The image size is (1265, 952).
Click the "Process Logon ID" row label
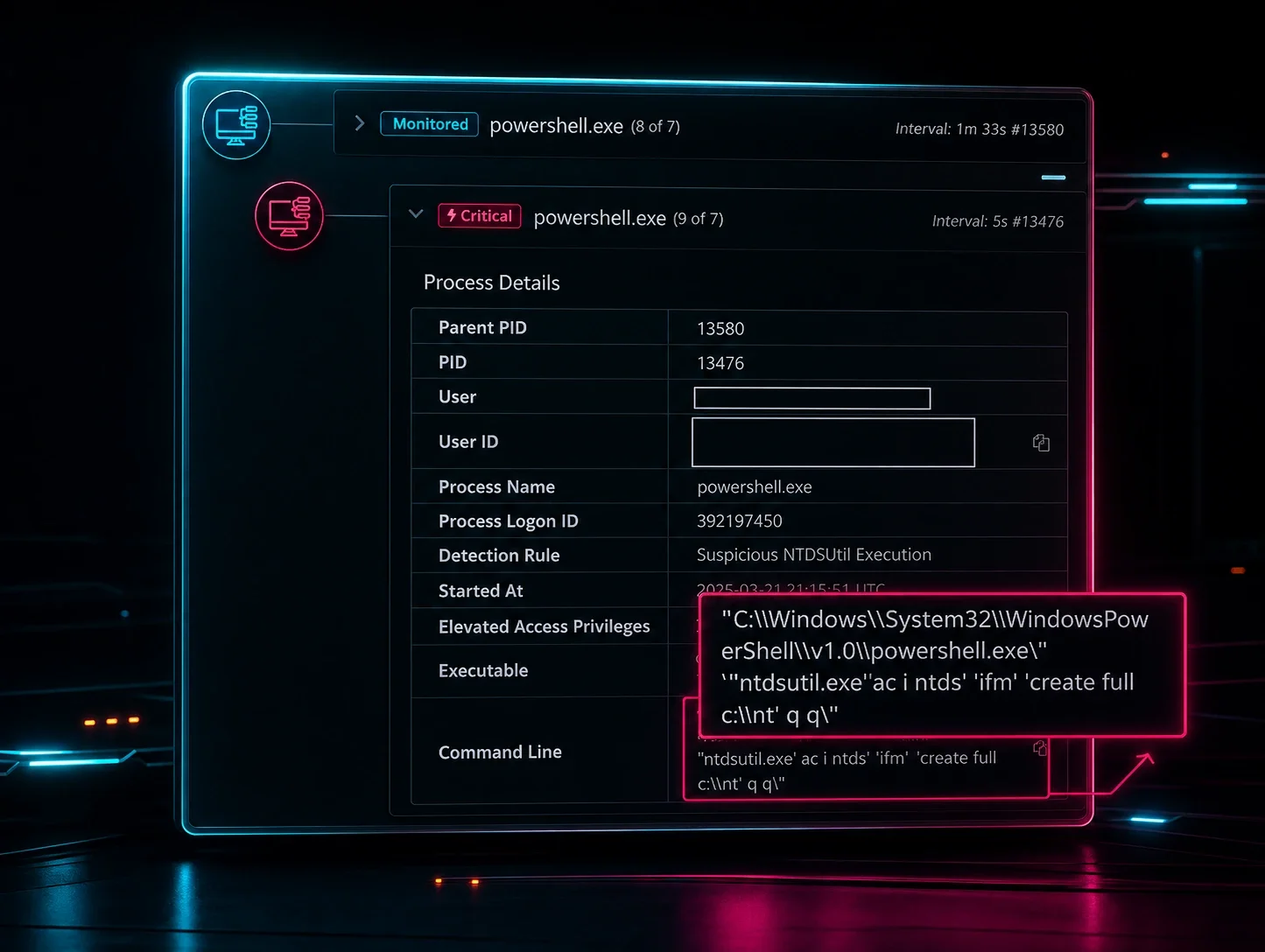click(509, 521)
